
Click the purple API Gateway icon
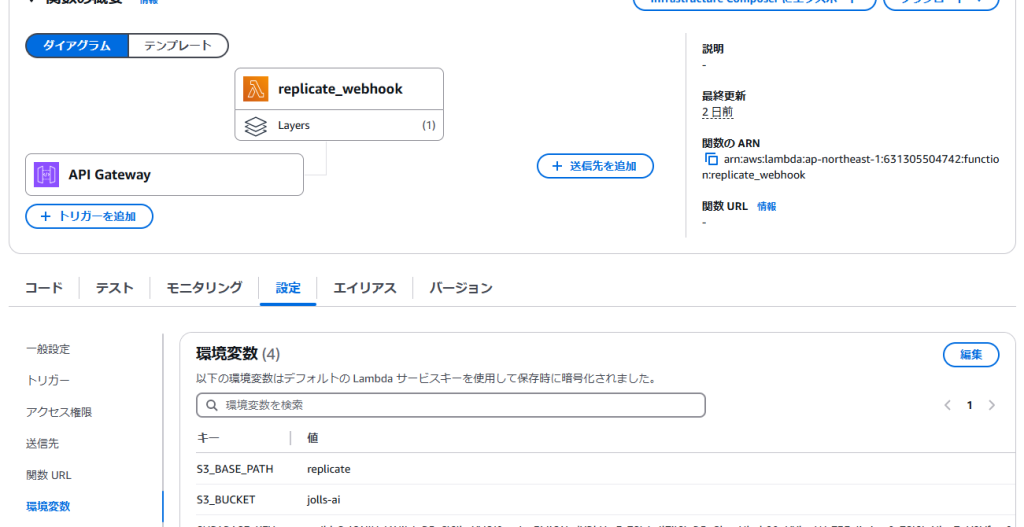point(46,175)
